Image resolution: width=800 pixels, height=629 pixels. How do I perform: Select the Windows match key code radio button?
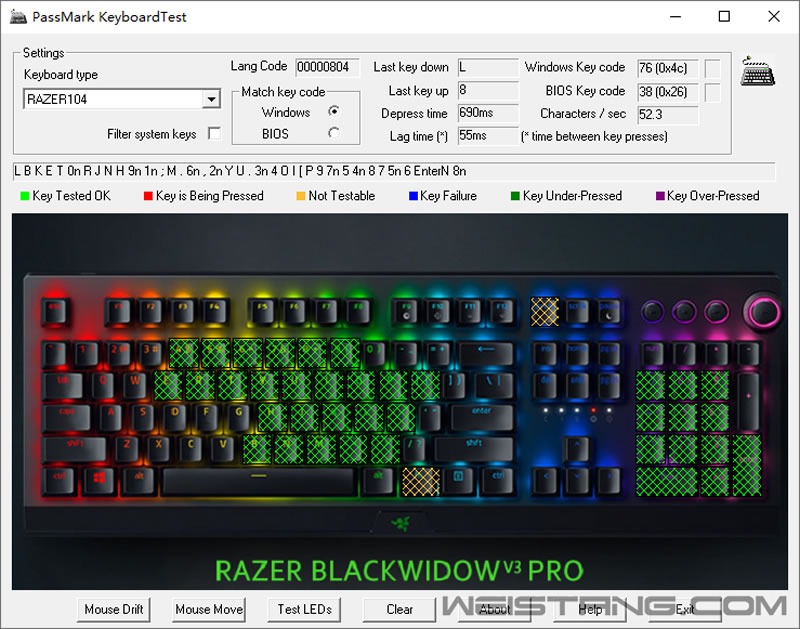coord(334,111)
